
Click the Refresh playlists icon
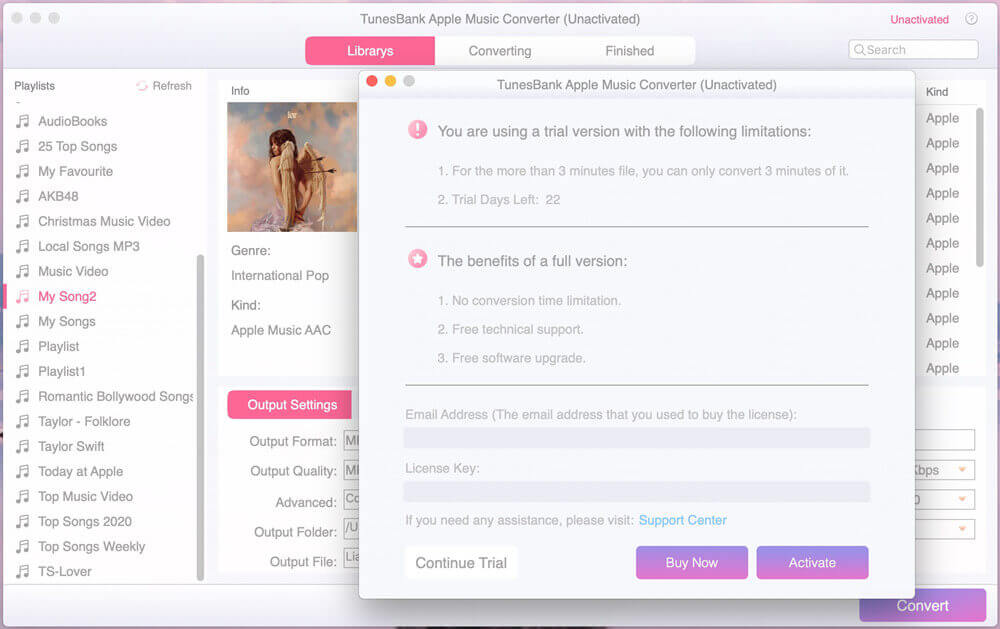click(142, 86)
